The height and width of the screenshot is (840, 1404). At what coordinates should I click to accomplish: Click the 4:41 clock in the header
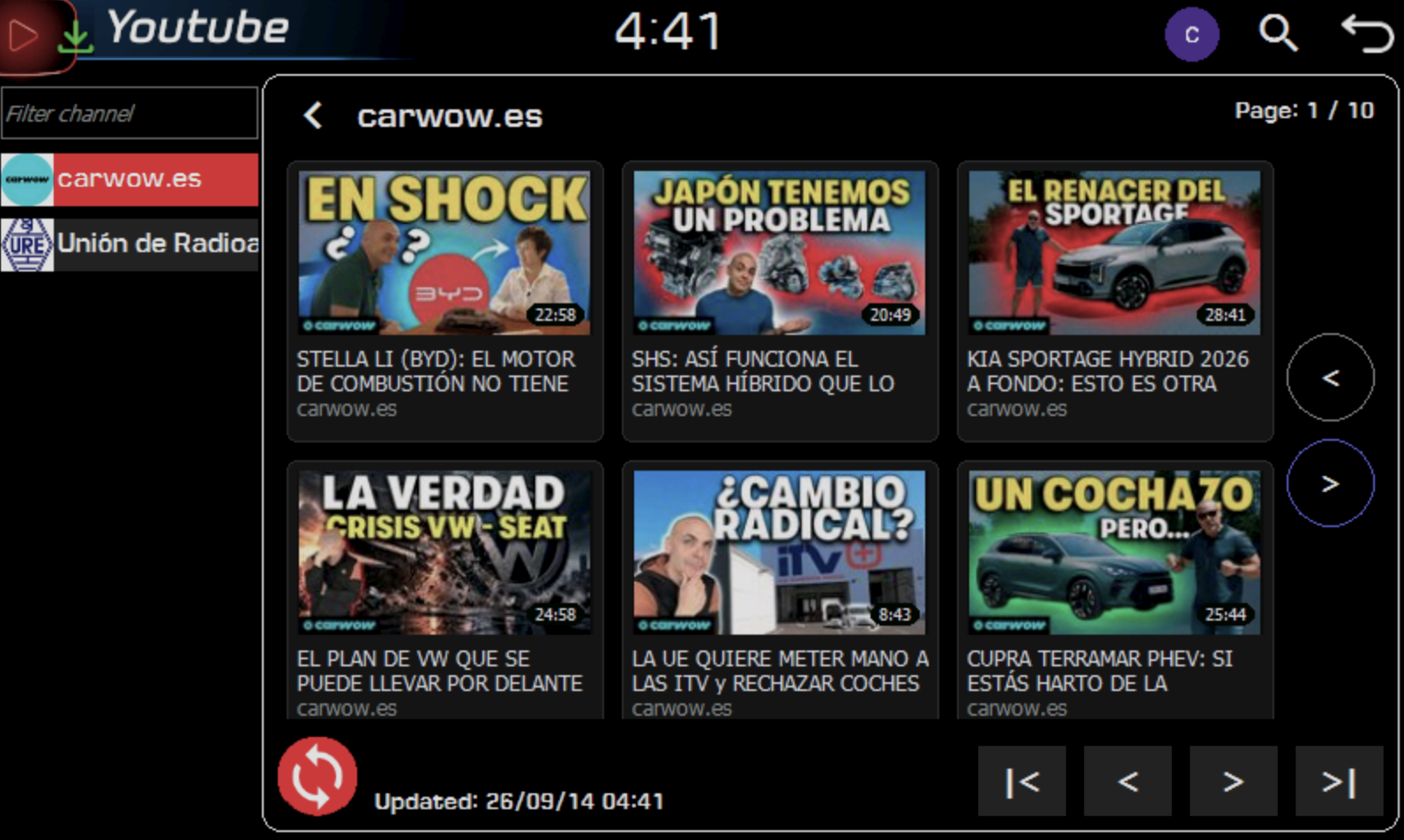click(x=668, y=32)
